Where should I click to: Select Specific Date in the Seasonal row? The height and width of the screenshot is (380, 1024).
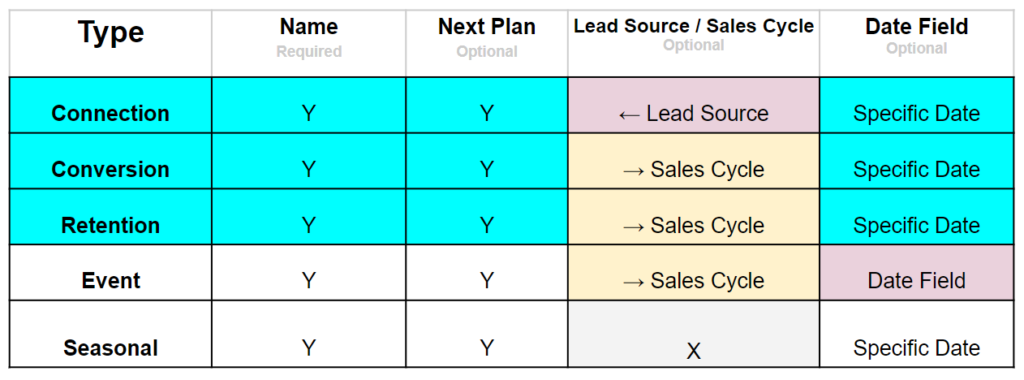click(916, 348)
